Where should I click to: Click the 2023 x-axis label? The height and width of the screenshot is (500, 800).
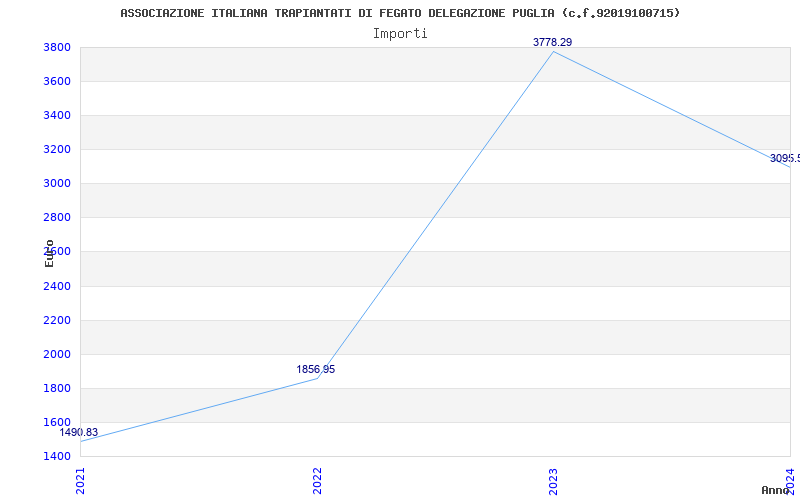coord(554,481)
